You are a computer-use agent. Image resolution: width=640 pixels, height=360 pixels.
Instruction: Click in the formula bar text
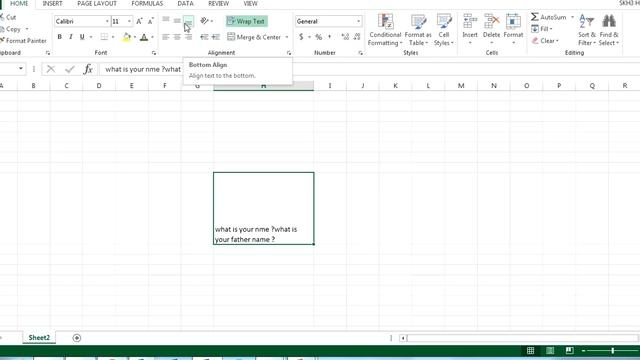[x=143, y=69]
